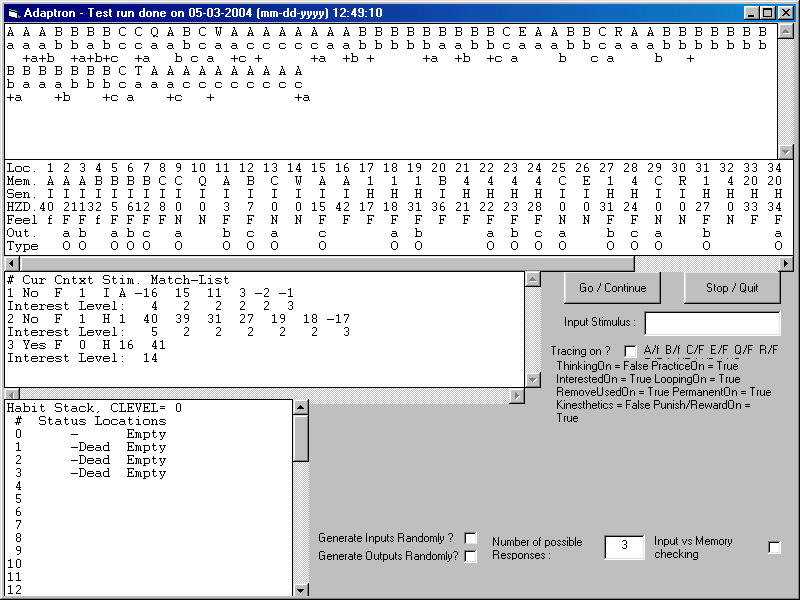Click up arrow of top history pane scrollbar
Screen dimensions: 800x600
click(x=786, y=32)
